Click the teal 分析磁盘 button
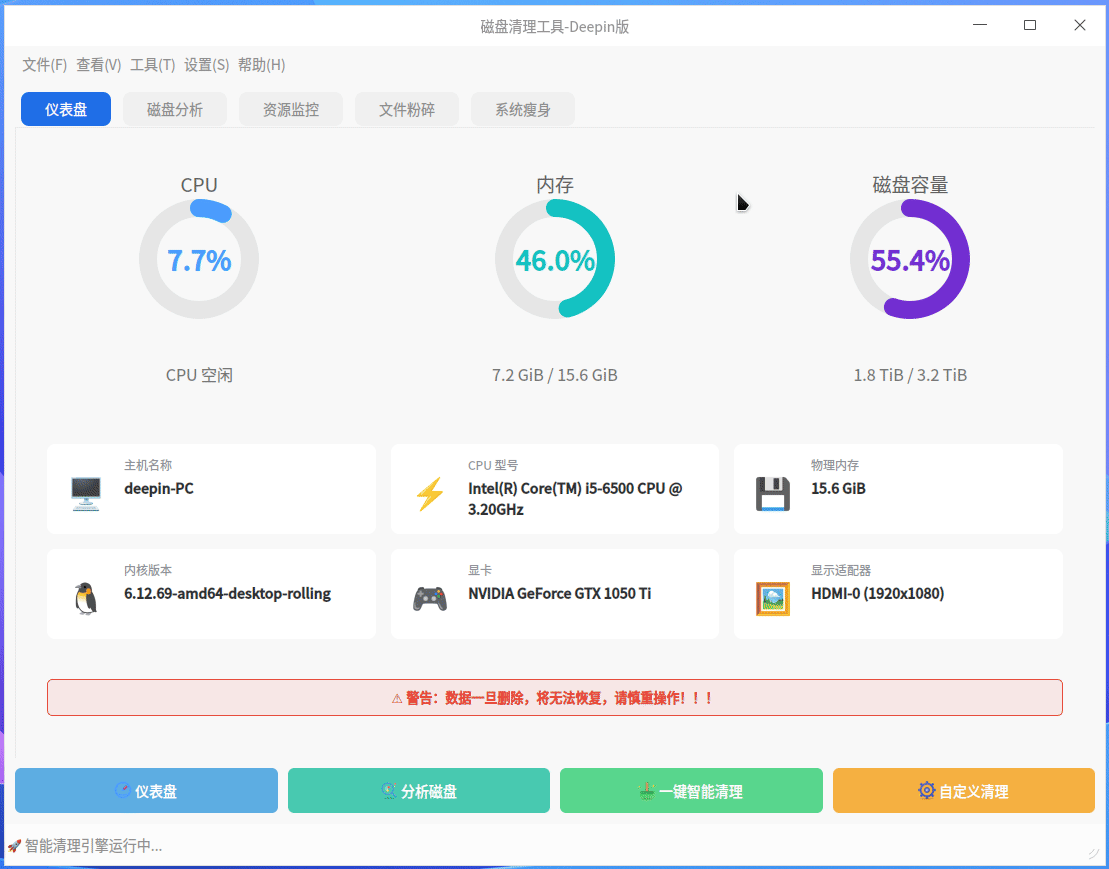This screenshot has height=869, width=1109. (419, 791)
